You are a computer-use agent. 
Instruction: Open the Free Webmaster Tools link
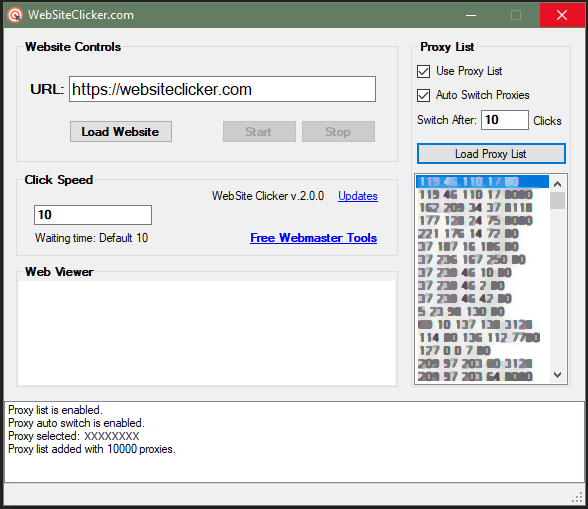tap(314, 238)
